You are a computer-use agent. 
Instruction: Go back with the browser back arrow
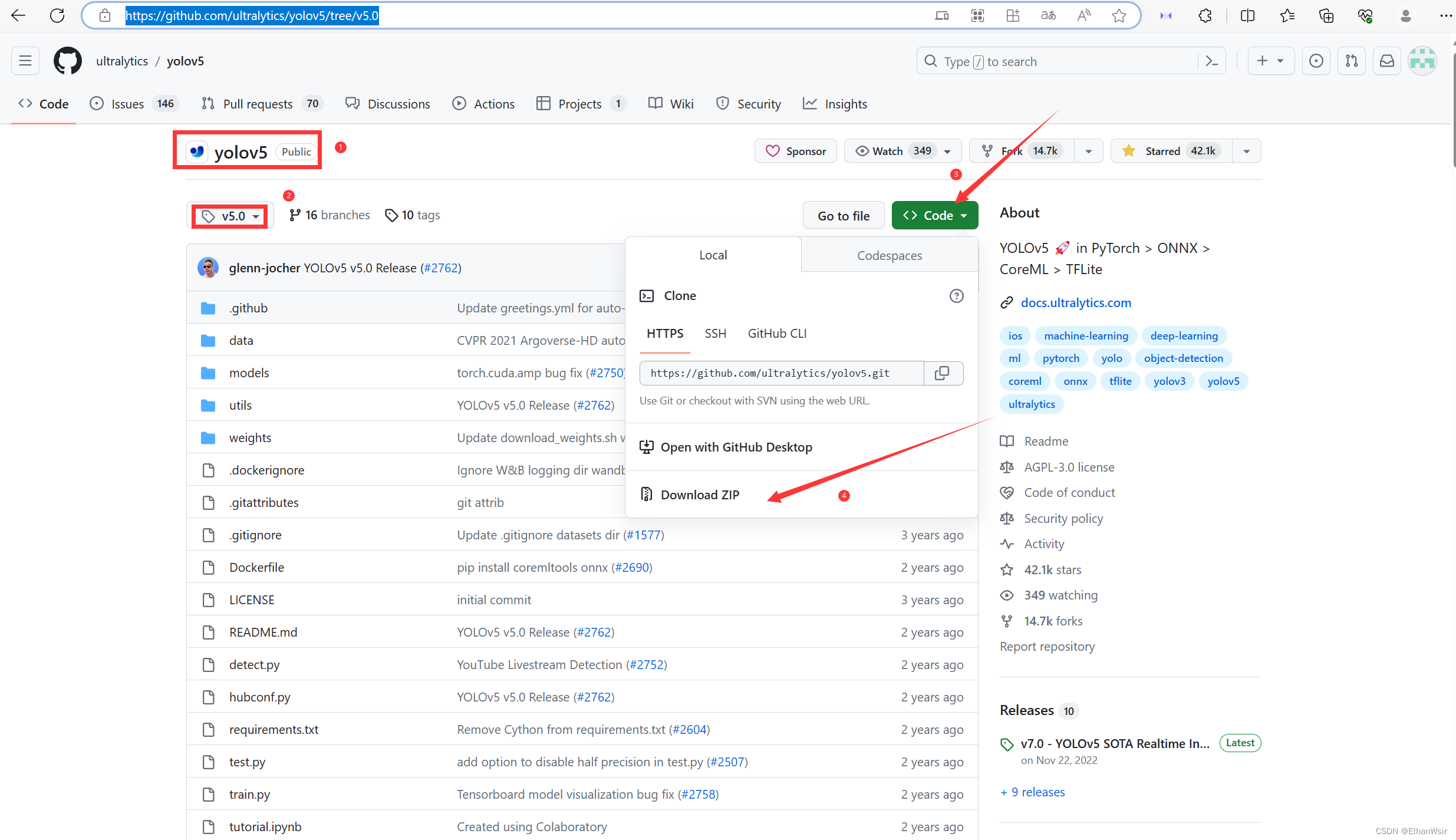(18, 15)
